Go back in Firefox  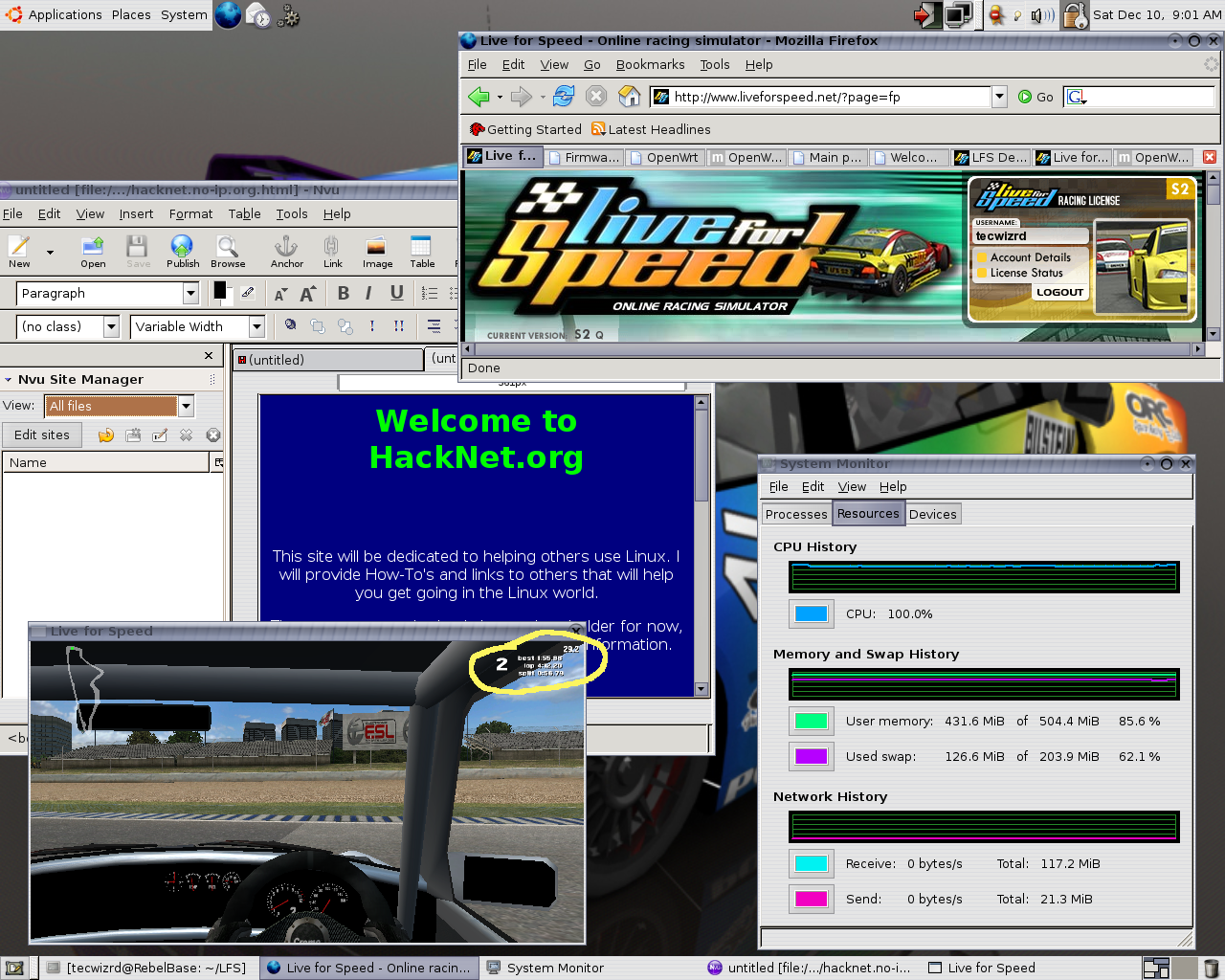tap(479, 97)
